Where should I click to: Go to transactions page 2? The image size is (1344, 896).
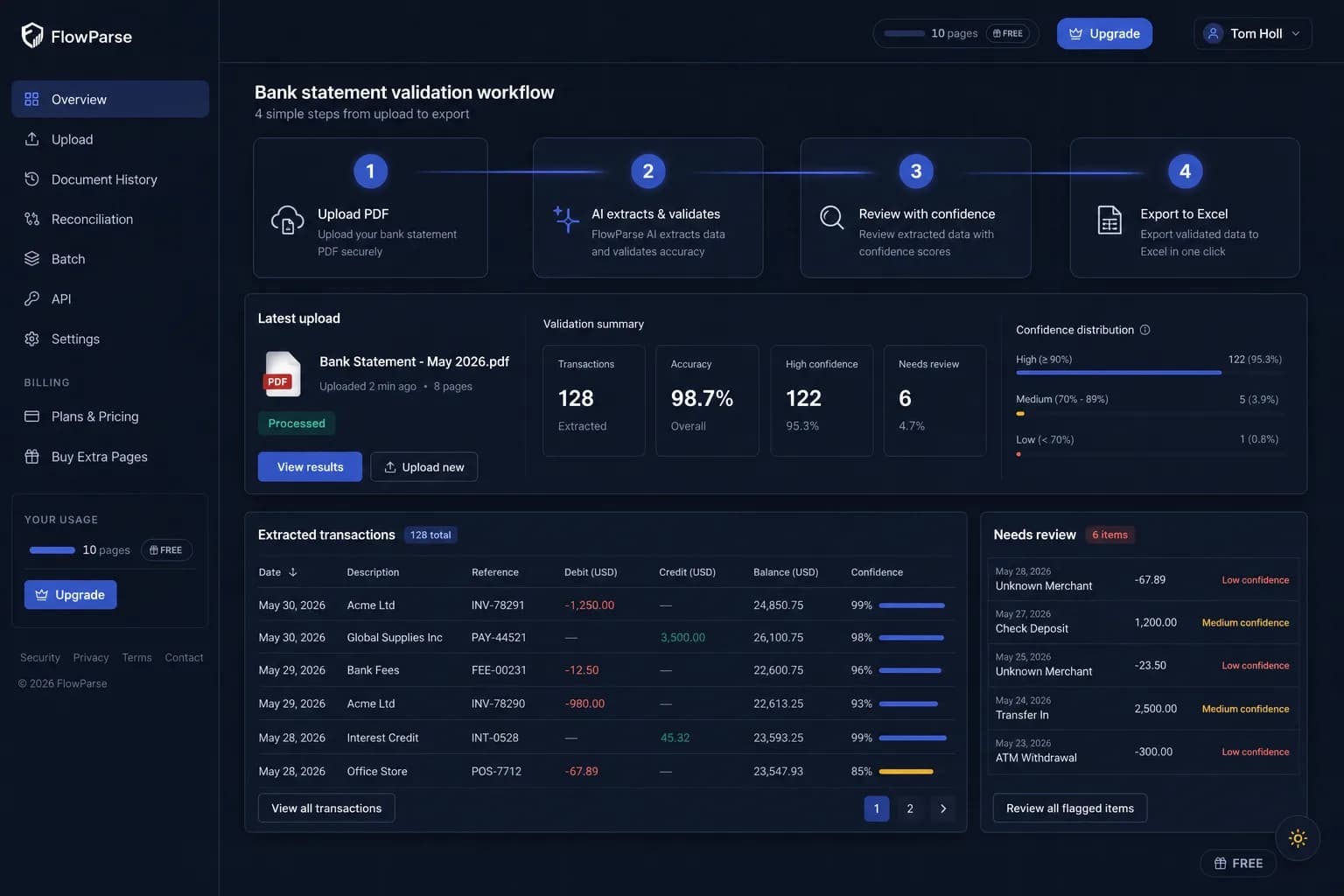(x=910, y=808)
